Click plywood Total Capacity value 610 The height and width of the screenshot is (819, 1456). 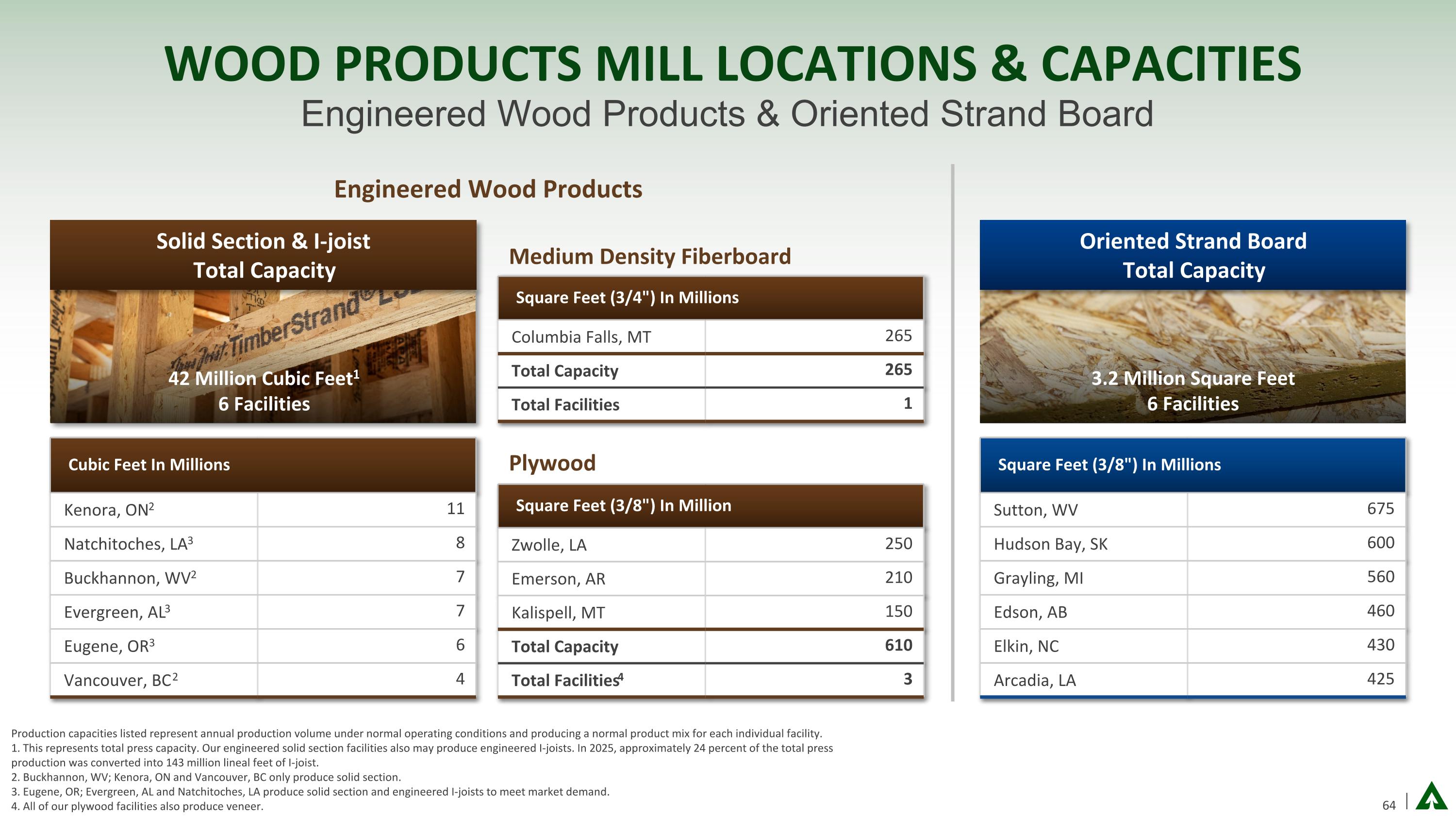898,646
